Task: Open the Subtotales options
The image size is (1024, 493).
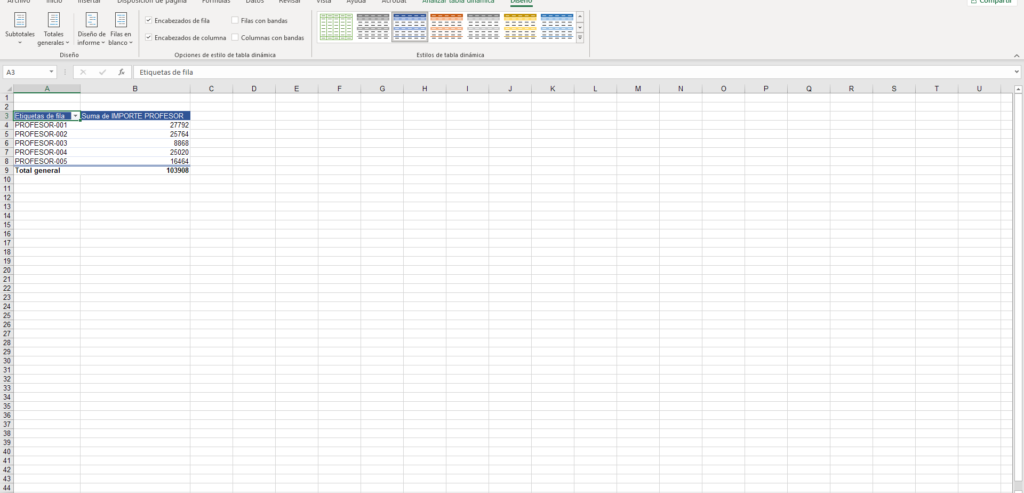Action: point(20,29)
